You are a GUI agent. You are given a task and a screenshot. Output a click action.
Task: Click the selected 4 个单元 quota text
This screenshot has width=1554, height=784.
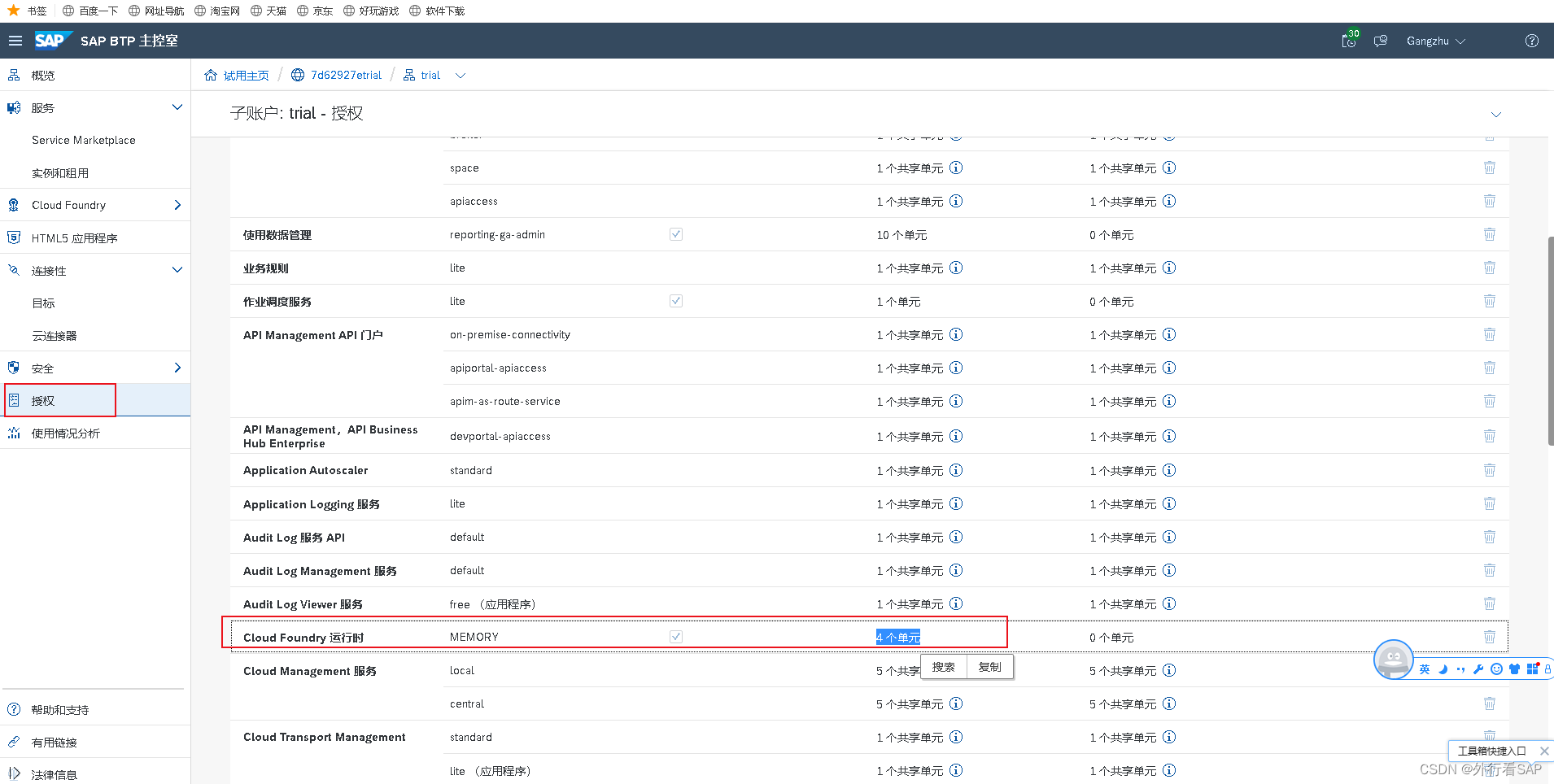(898, 638)
